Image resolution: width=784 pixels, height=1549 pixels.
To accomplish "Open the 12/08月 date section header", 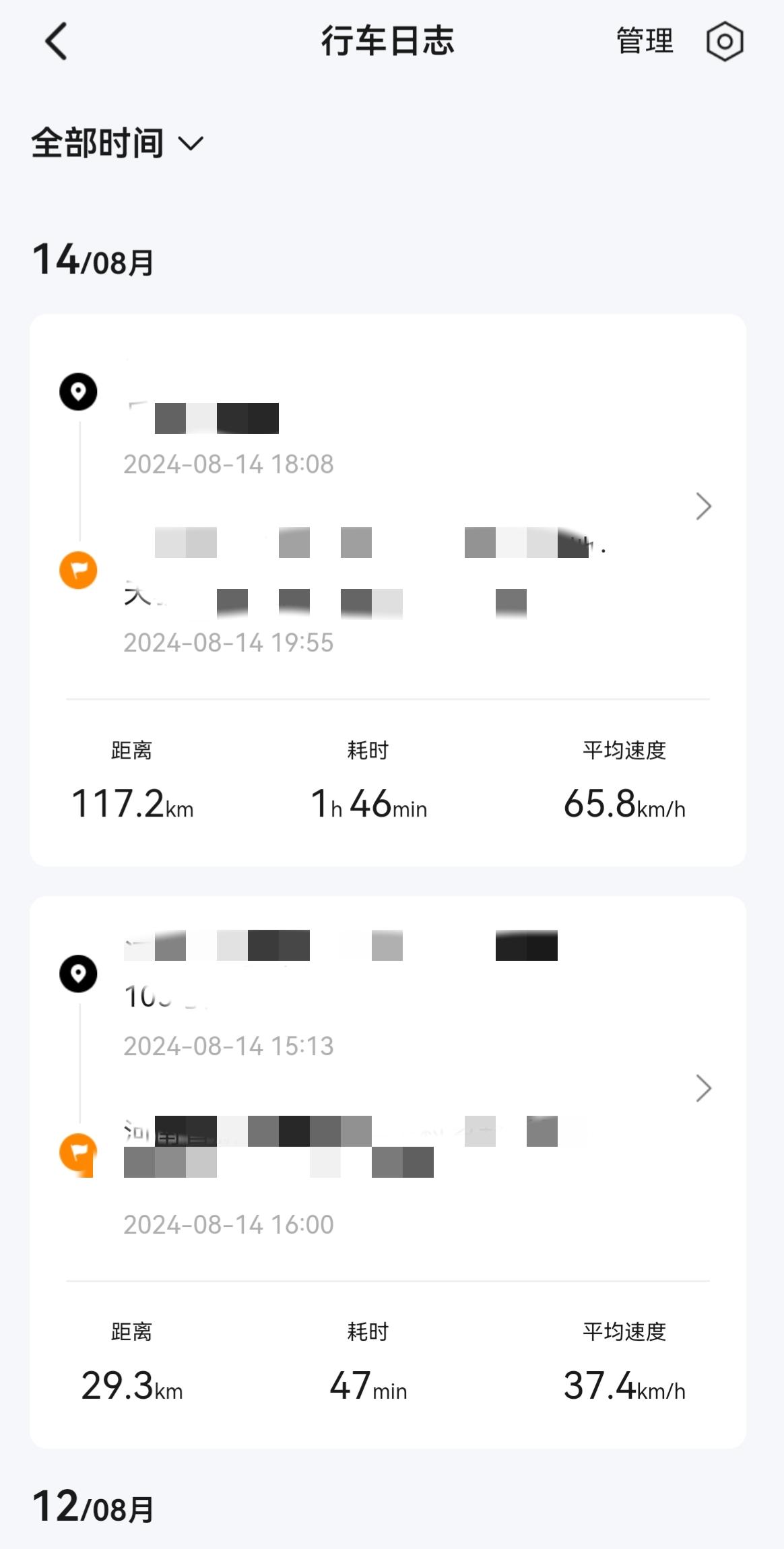I will (94, 1507).
